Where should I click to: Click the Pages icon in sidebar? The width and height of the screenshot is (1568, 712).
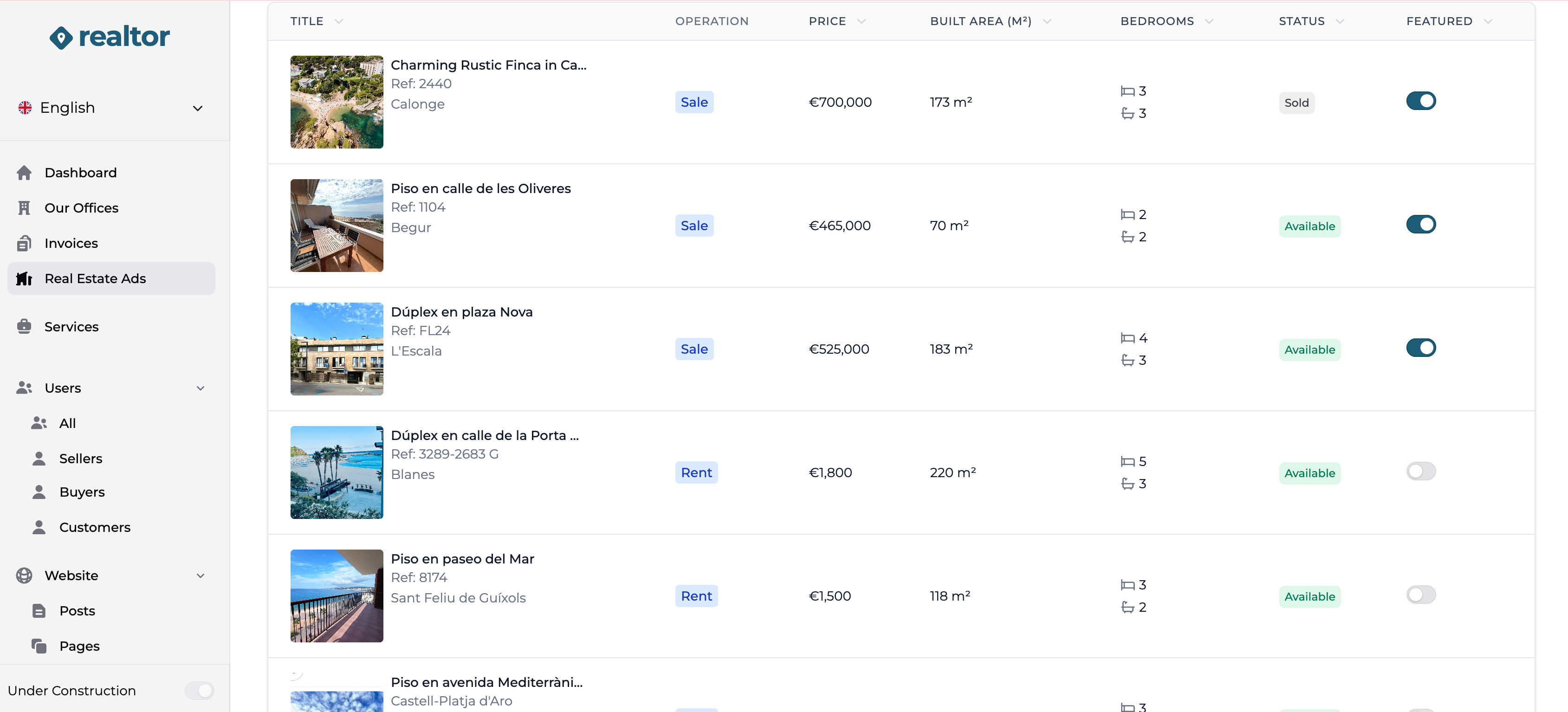39,646
